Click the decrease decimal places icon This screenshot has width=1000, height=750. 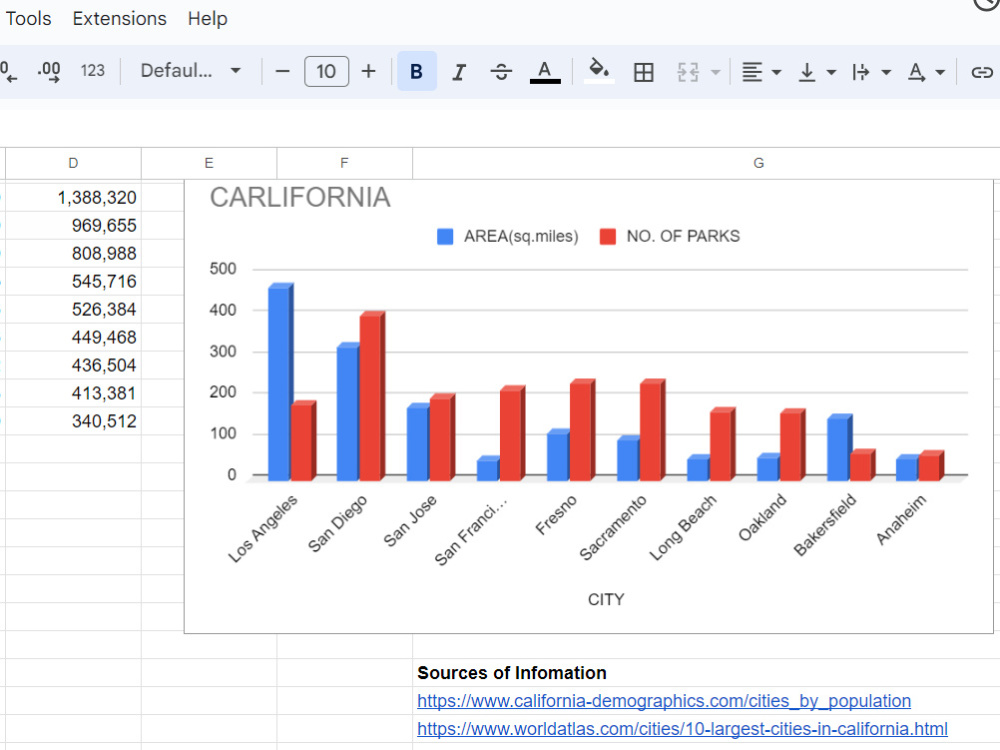coord(8,71)
